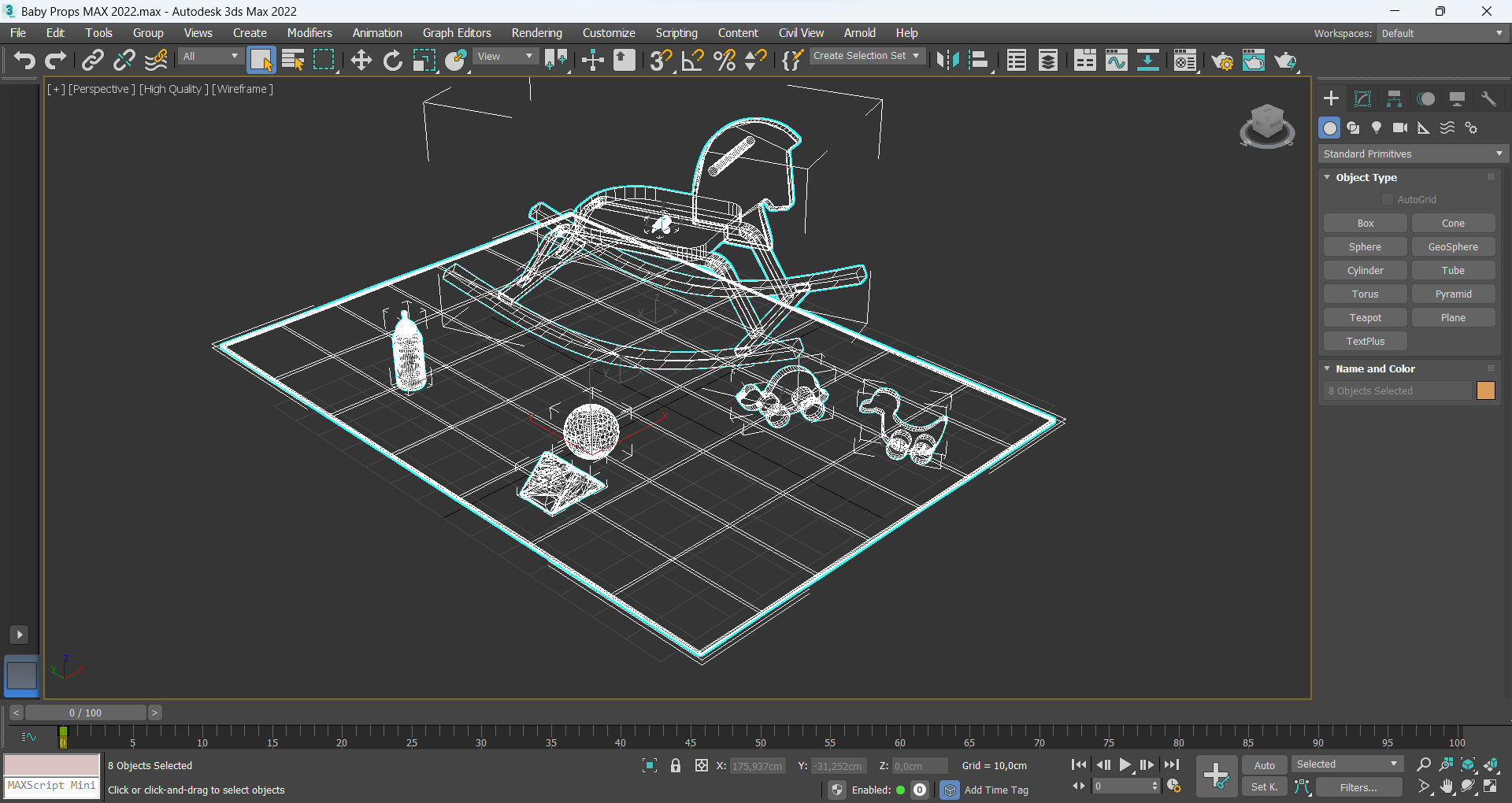Open the Key Filters button

pos(1358,787)
